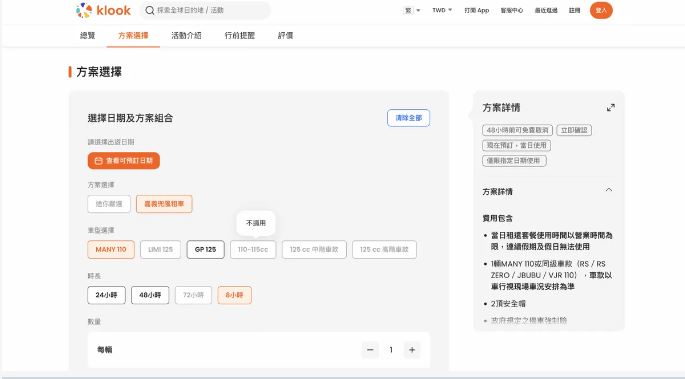Image resolution: width=685 pixels, height=379 pixels.
Task: Click the 立即確認 tag
Action: click(574, 130)
